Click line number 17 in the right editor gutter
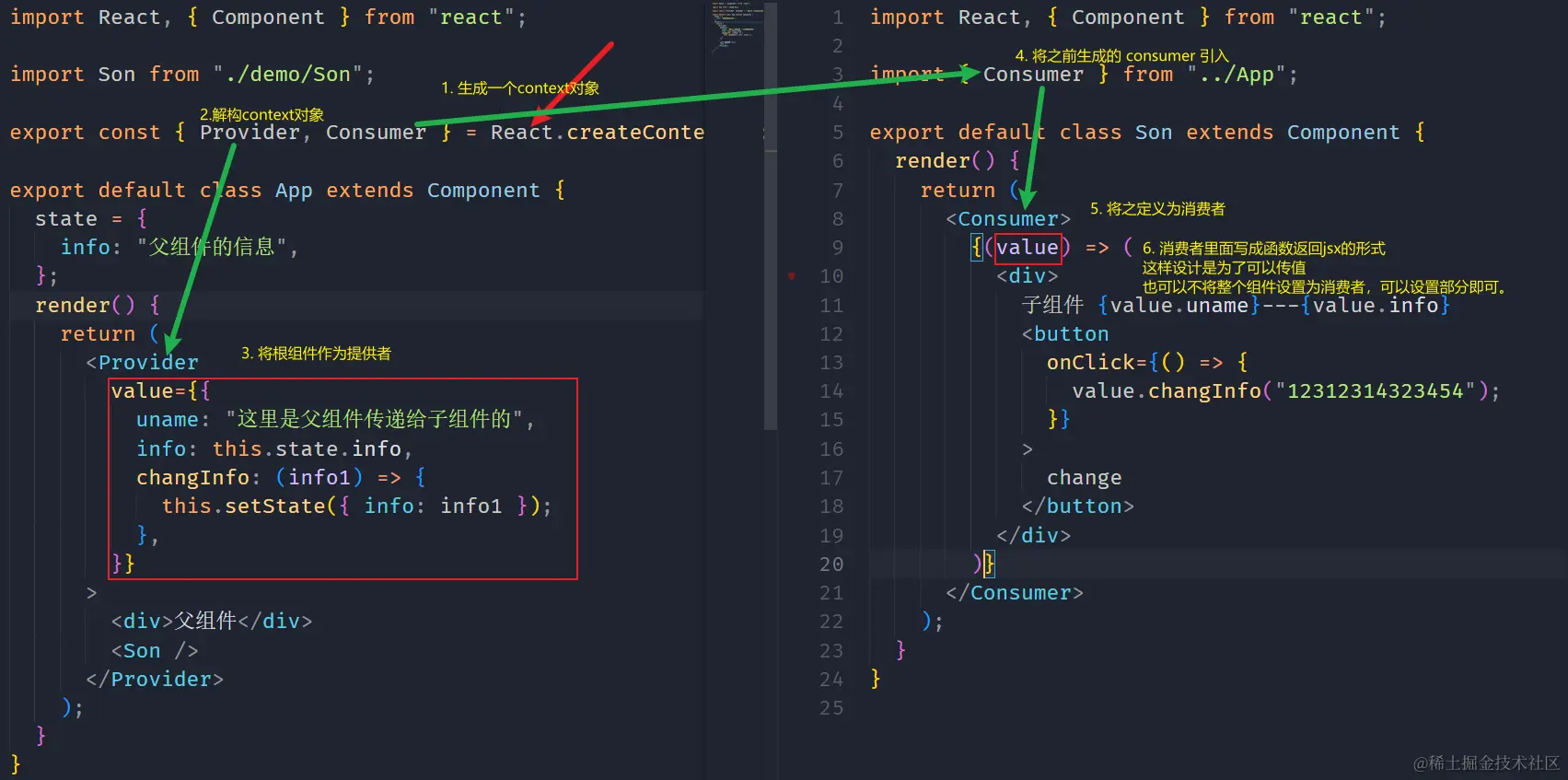 pos(831,478)
